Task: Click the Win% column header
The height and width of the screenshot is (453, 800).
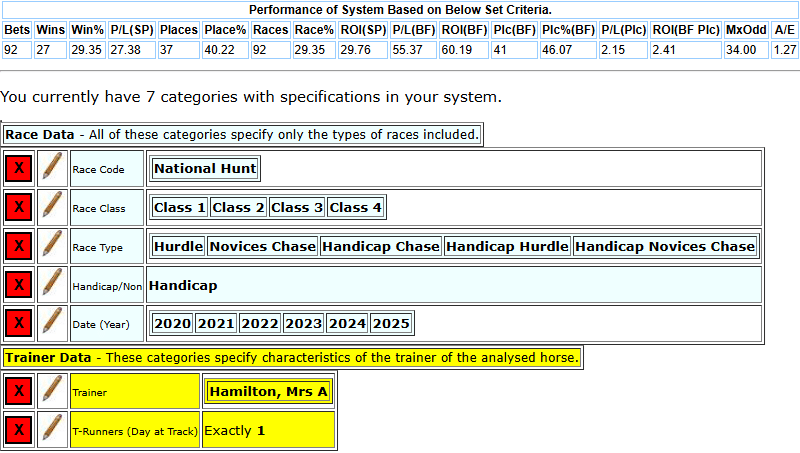Action: (x=88, y=30)
